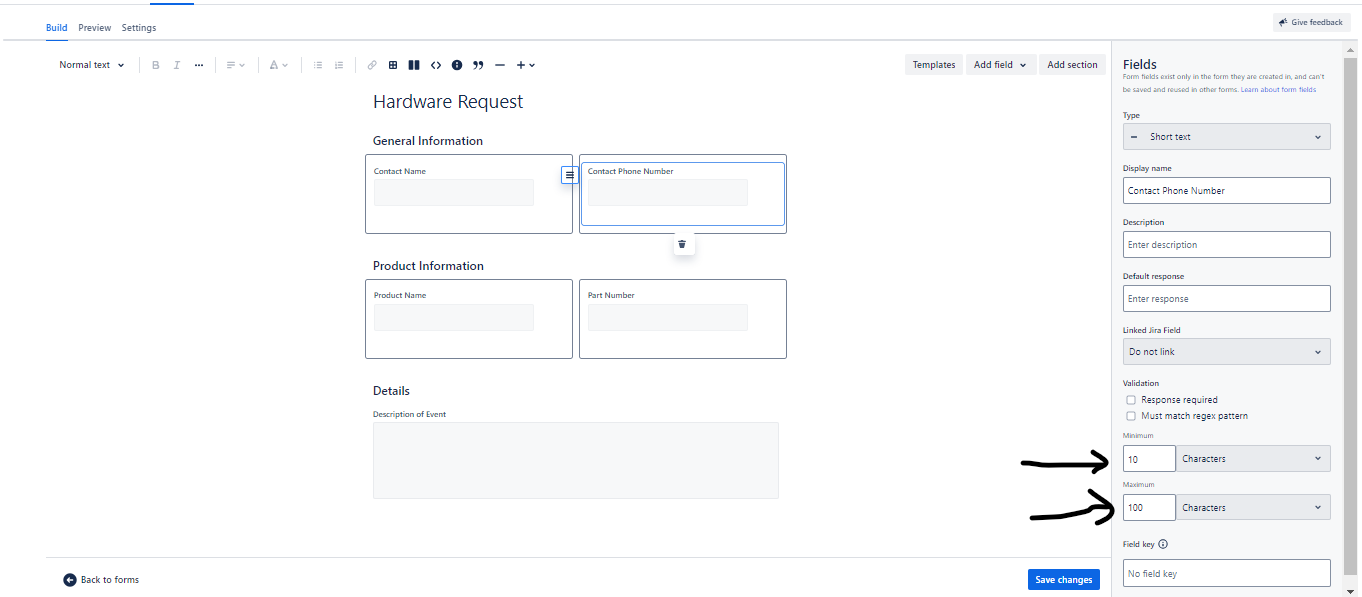The image size is (1362, 597).
Task: Switch to the Settings tab
Action: [139, 27]
